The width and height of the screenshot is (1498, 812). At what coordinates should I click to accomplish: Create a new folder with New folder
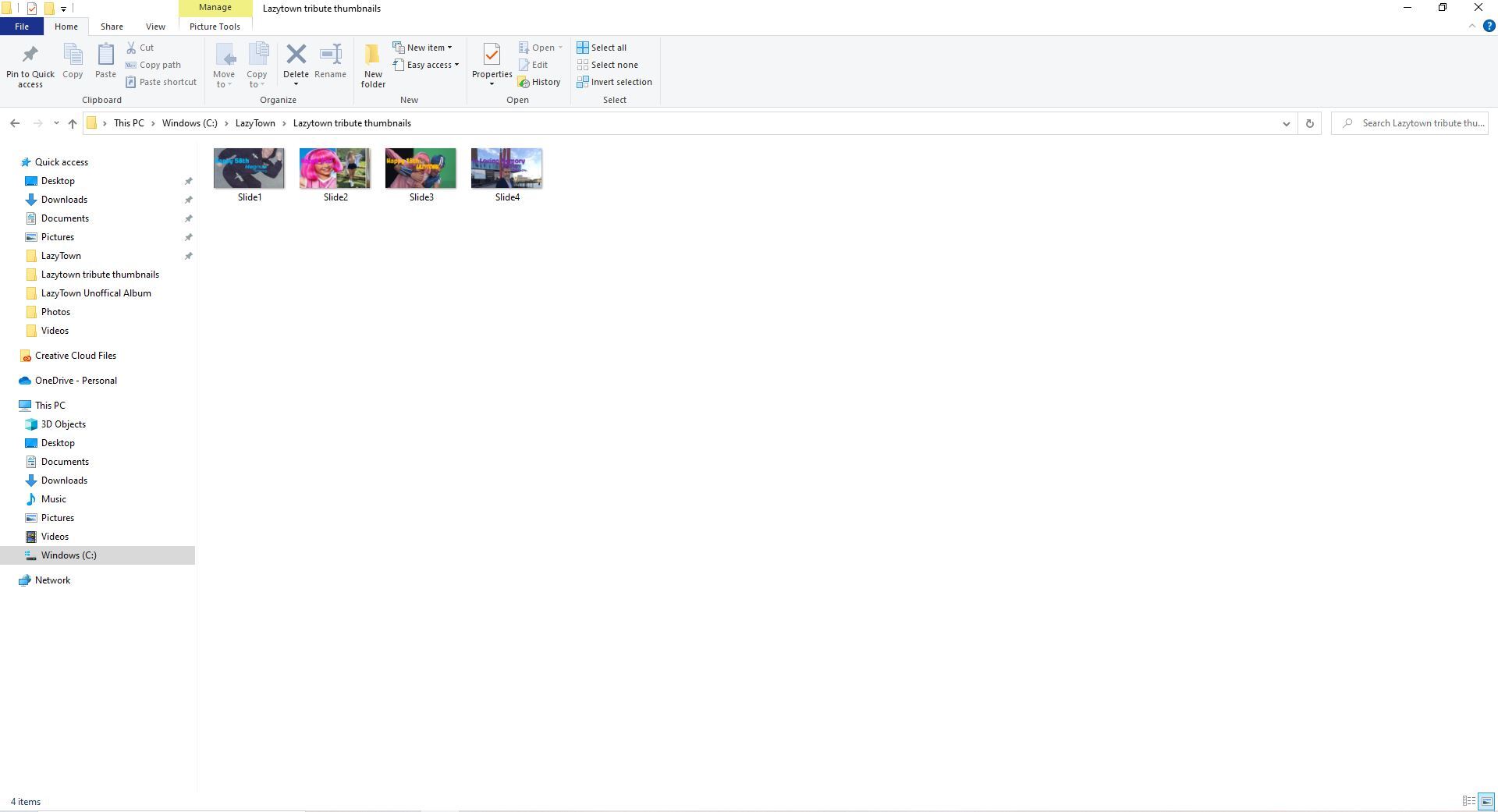(373, 64)
